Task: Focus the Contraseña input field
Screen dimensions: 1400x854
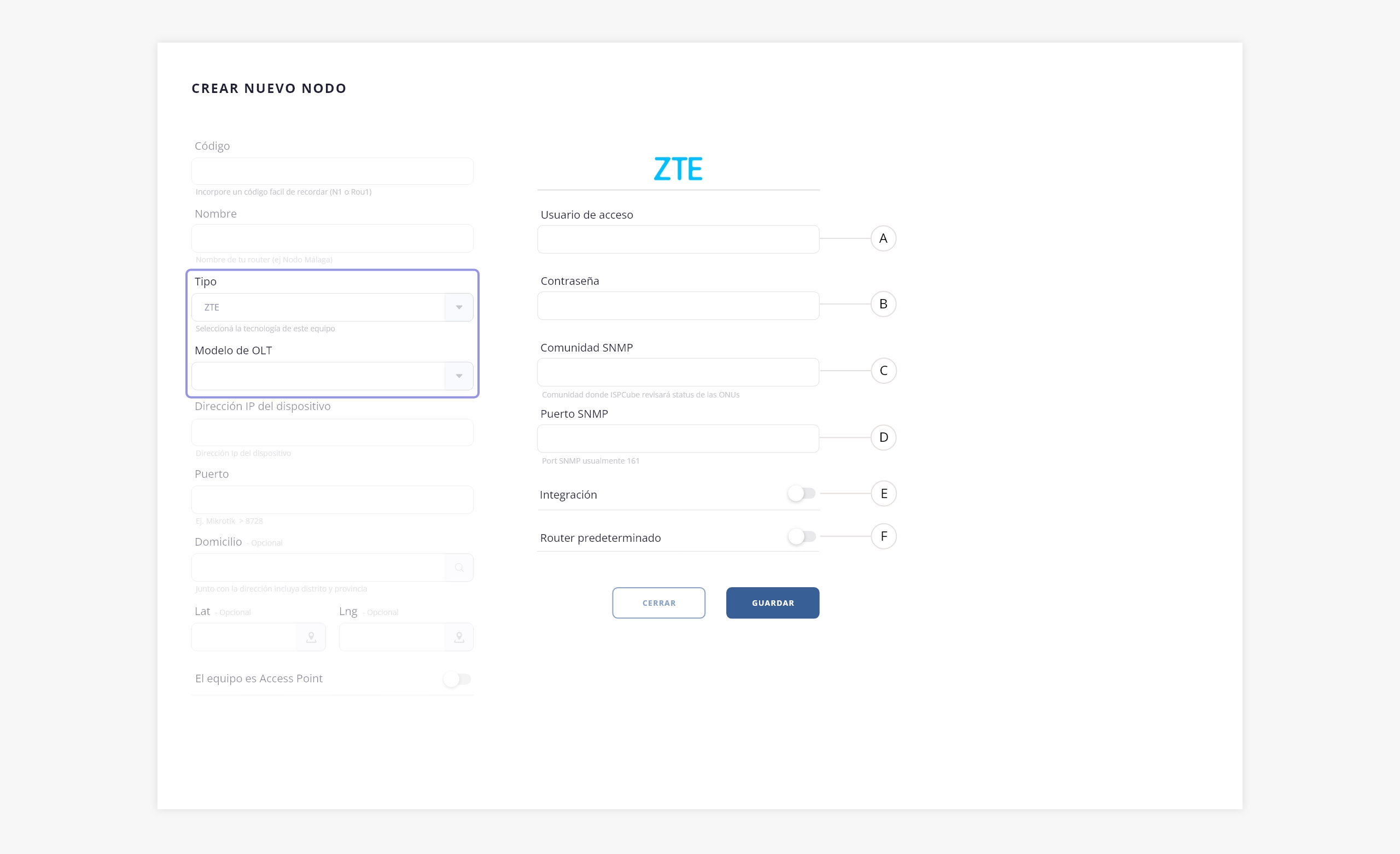Action: tap(678, 306)
